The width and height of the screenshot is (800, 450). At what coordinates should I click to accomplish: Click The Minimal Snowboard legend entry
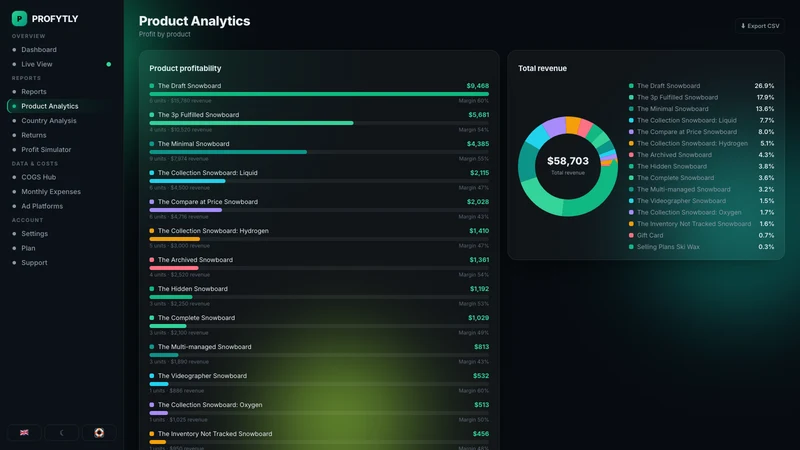(702, 109)
